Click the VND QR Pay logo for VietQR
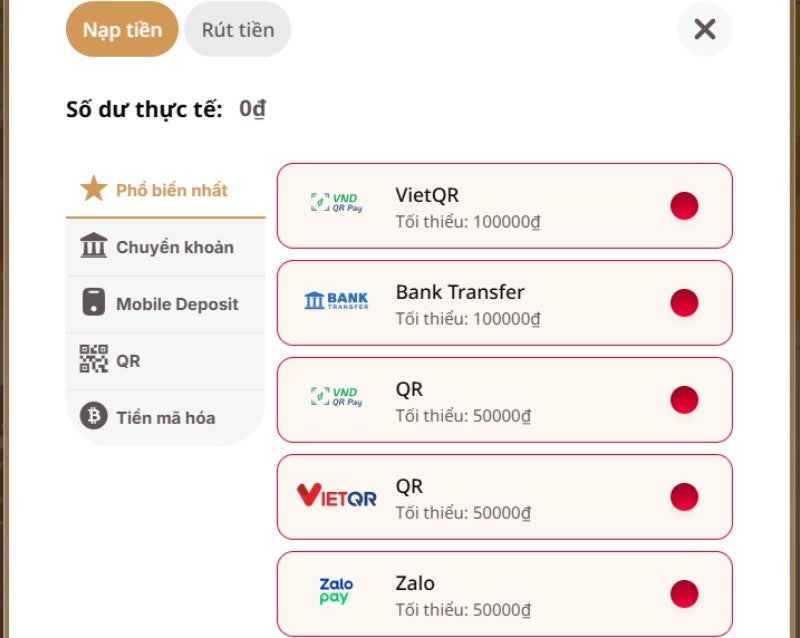Screen dimensions: 800x638 [x=336, y=203]
